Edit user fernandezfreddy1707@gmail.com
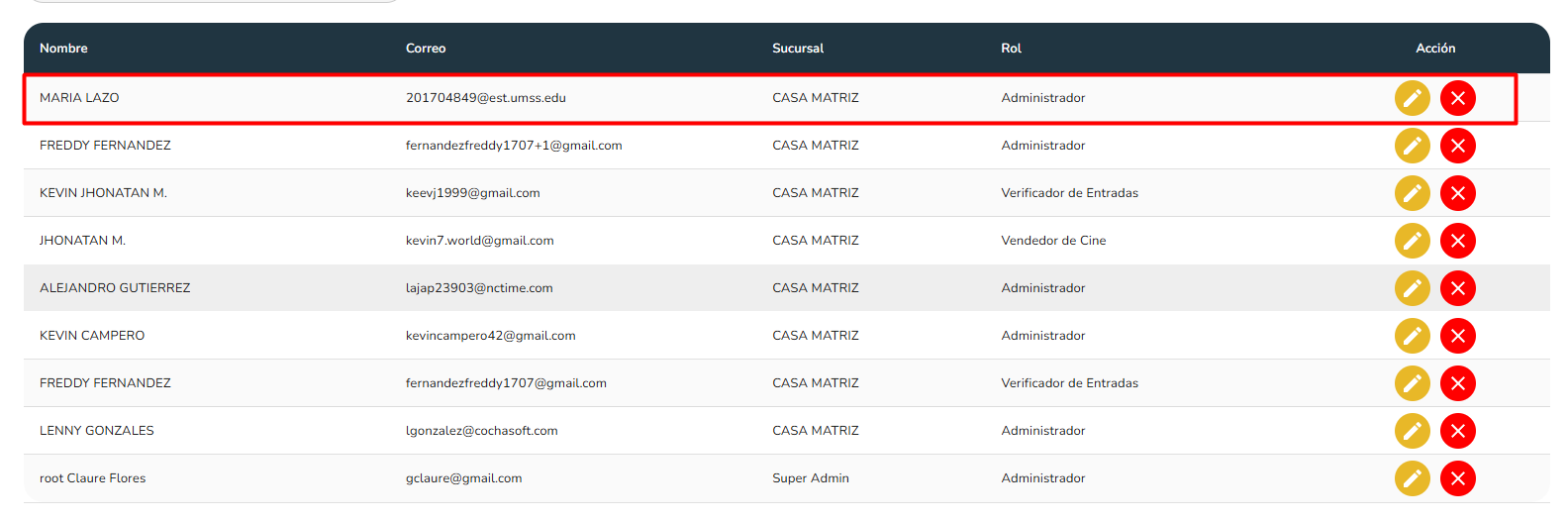1568x522 pixels. [1412, 383]
